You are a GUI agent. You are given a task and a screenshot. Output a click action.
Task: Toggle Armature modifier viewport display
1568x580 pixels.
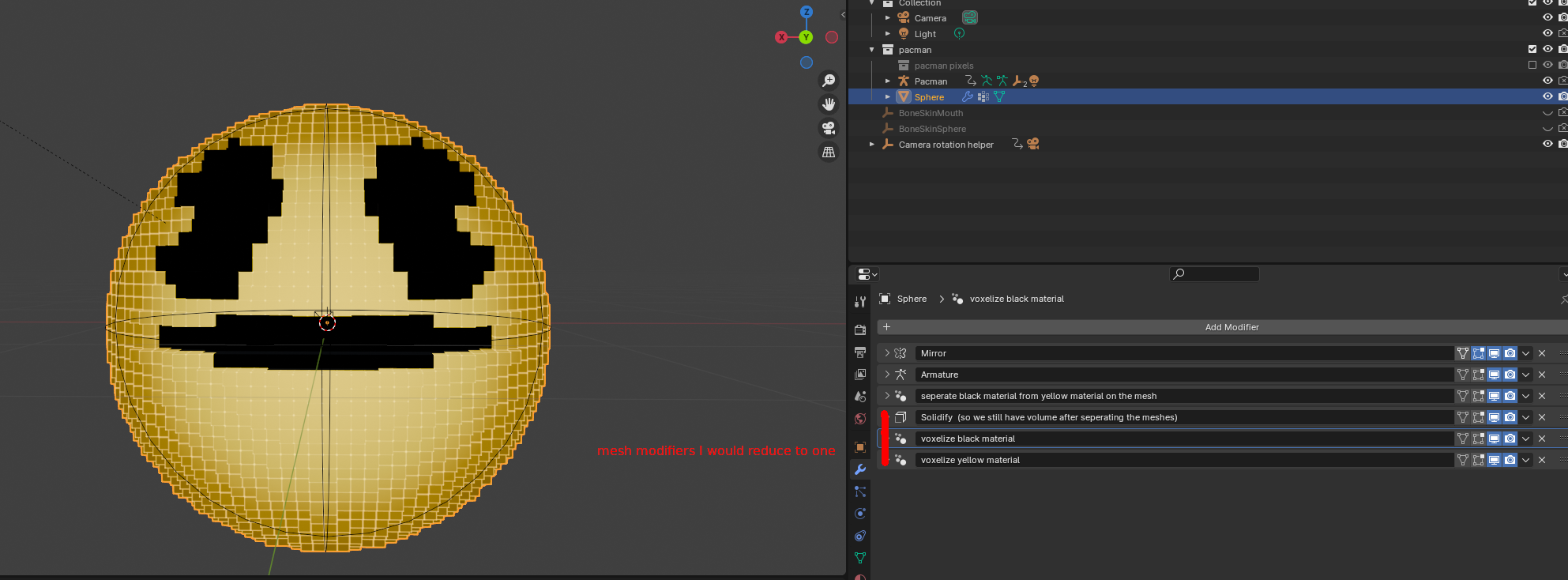(x=1495, y=375)
